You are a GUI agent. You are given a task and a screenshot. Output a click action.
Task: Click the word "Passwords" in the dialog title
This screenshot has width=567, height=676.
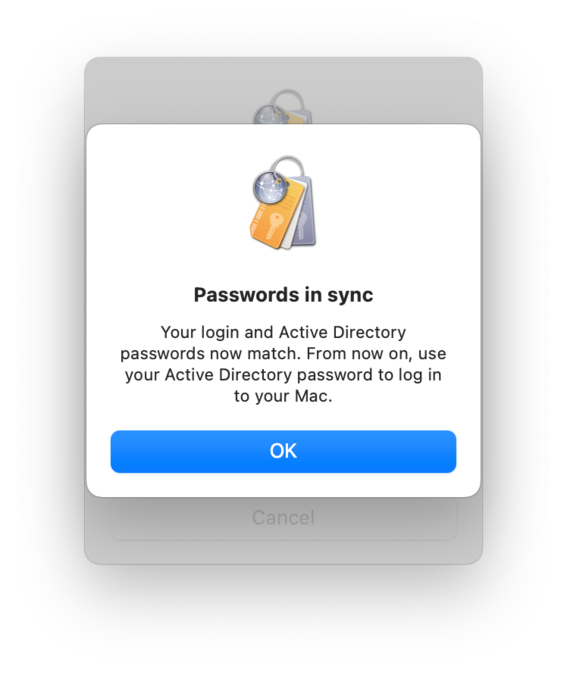tap(246, 295)
